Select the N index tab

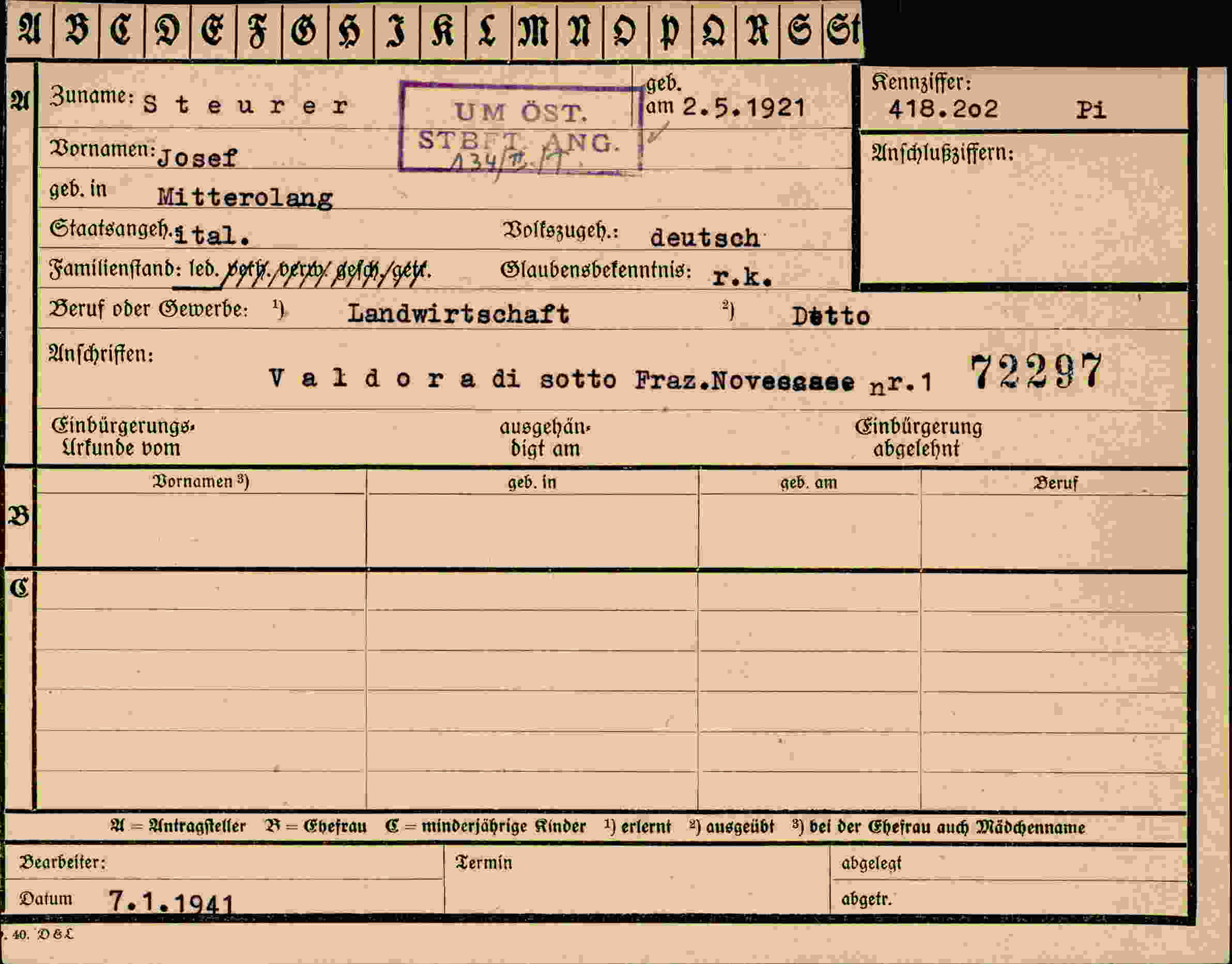click(580, 30)
